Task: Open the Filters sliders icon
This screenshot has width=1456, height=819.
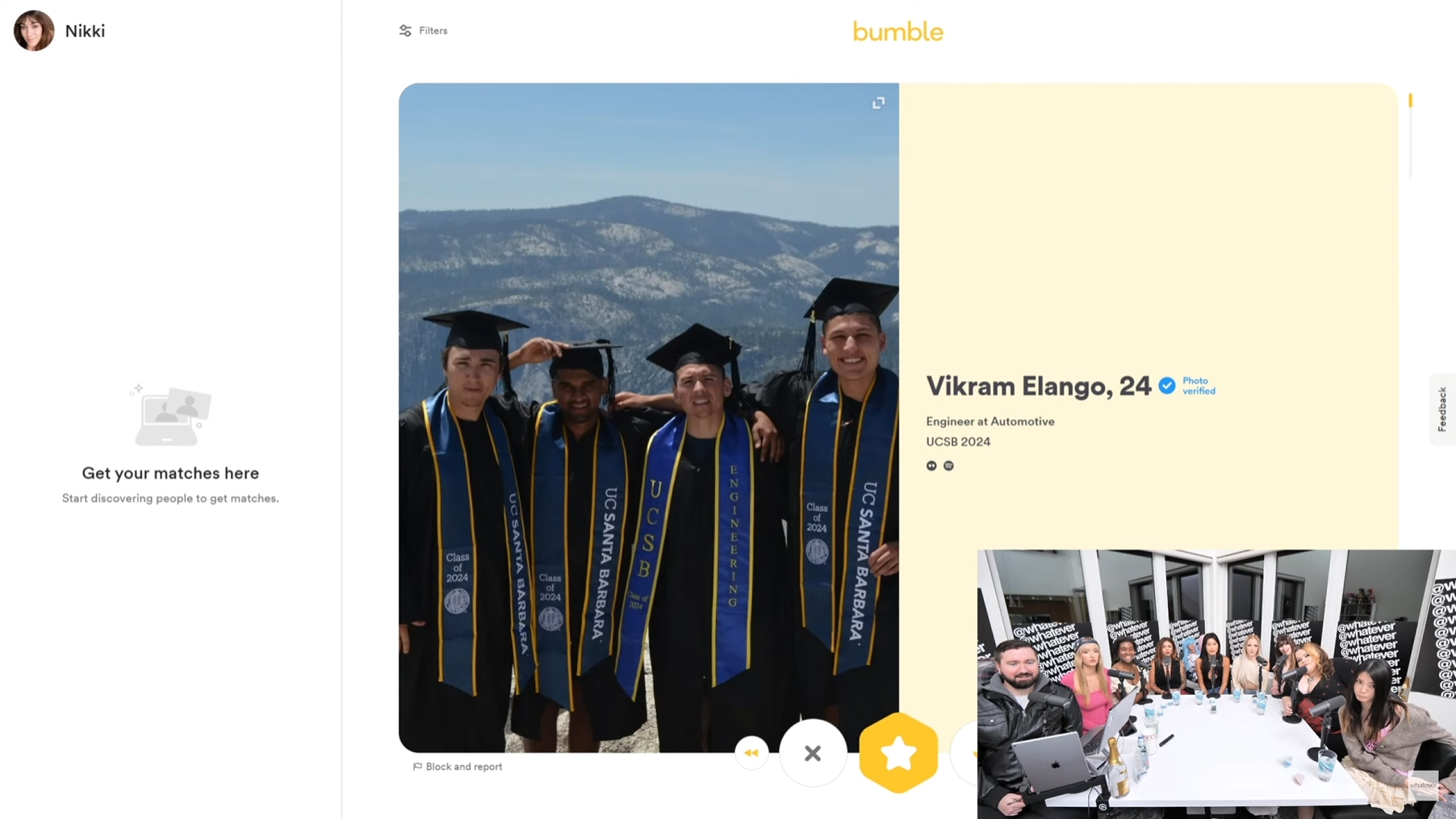Action: (x=405, y=31)
